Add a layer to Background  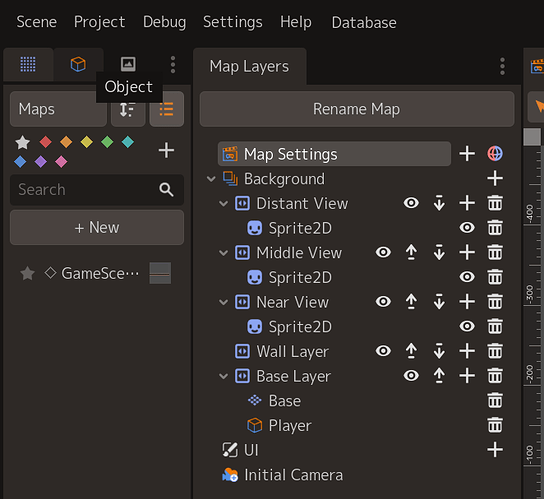495,178
